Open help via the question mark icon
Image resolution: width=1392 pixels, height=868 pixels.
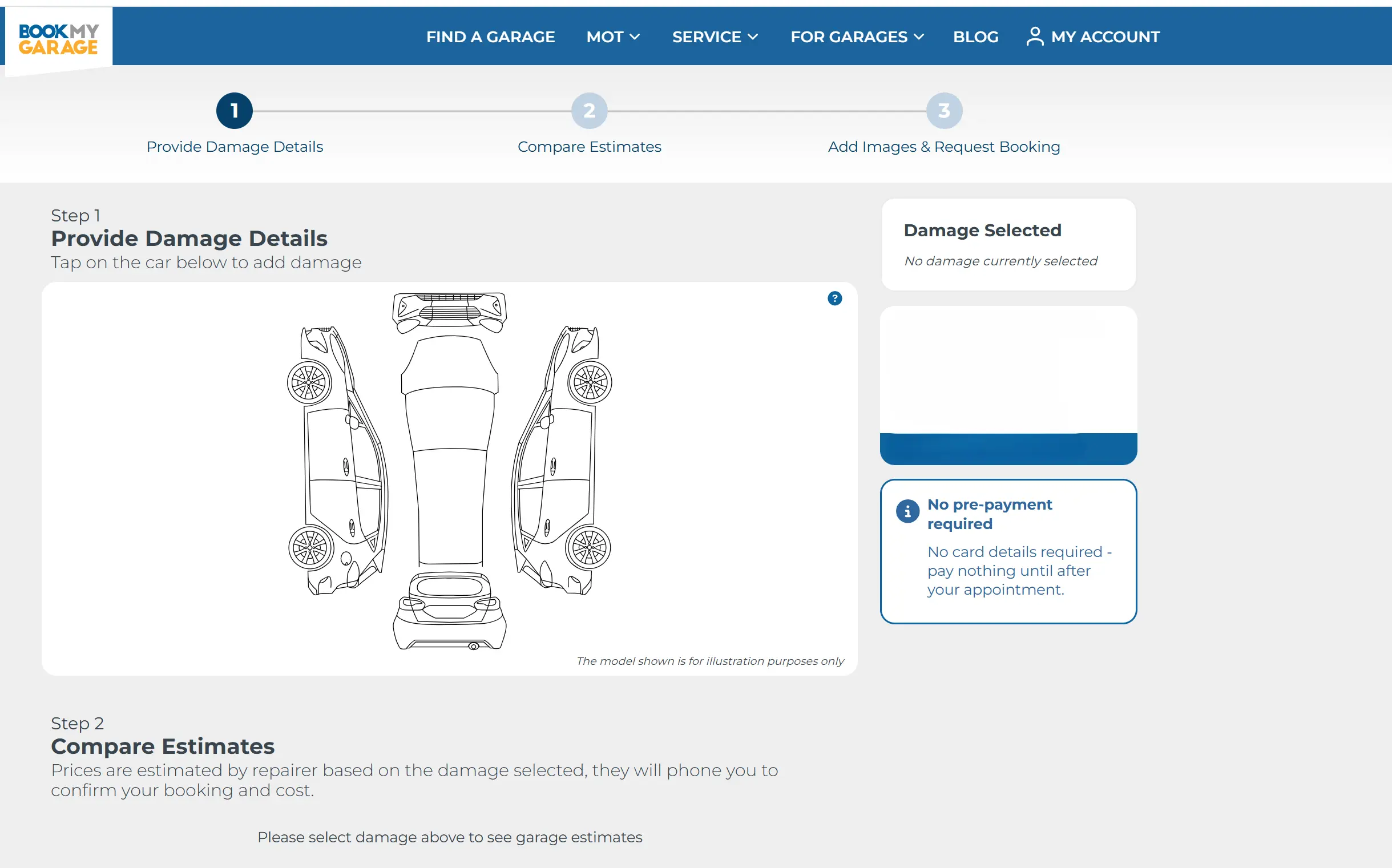point(835,298)
